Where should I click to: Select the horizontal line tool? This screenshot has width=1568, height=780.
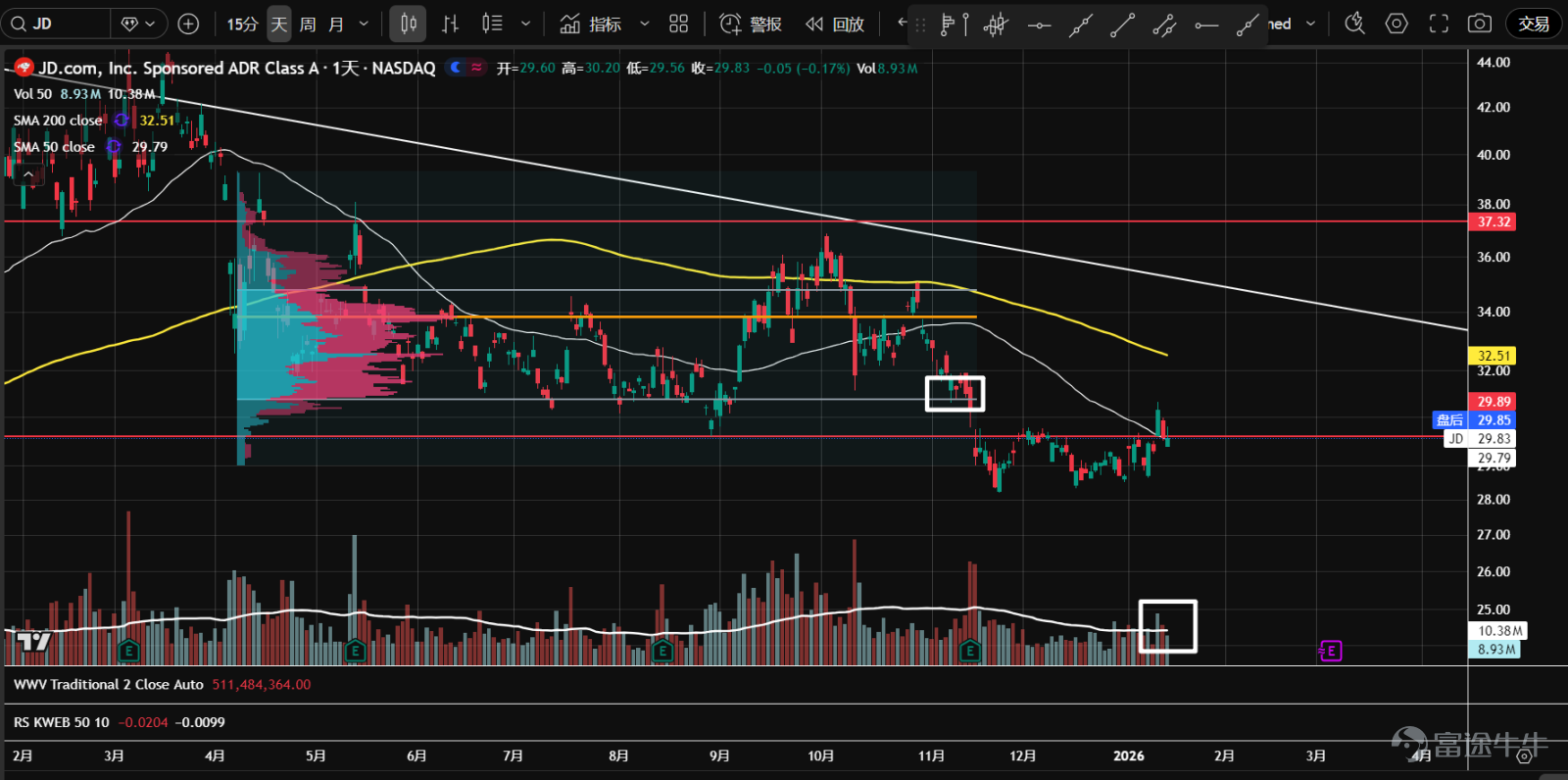(x=1039, y=24)
